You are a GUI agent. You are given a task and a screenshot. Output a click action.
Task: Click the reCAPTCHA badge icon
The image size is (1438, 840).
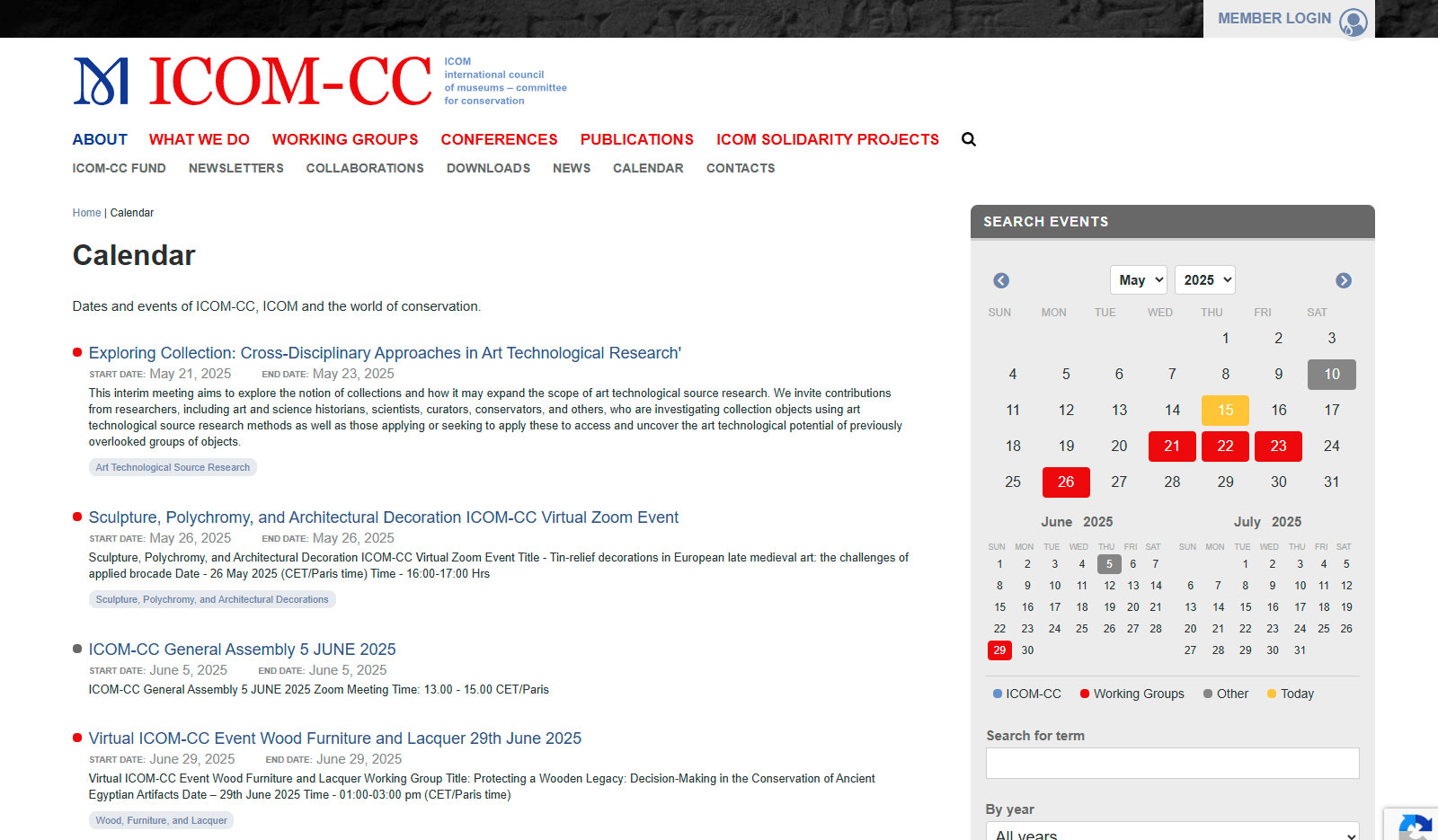point(1415,826)
